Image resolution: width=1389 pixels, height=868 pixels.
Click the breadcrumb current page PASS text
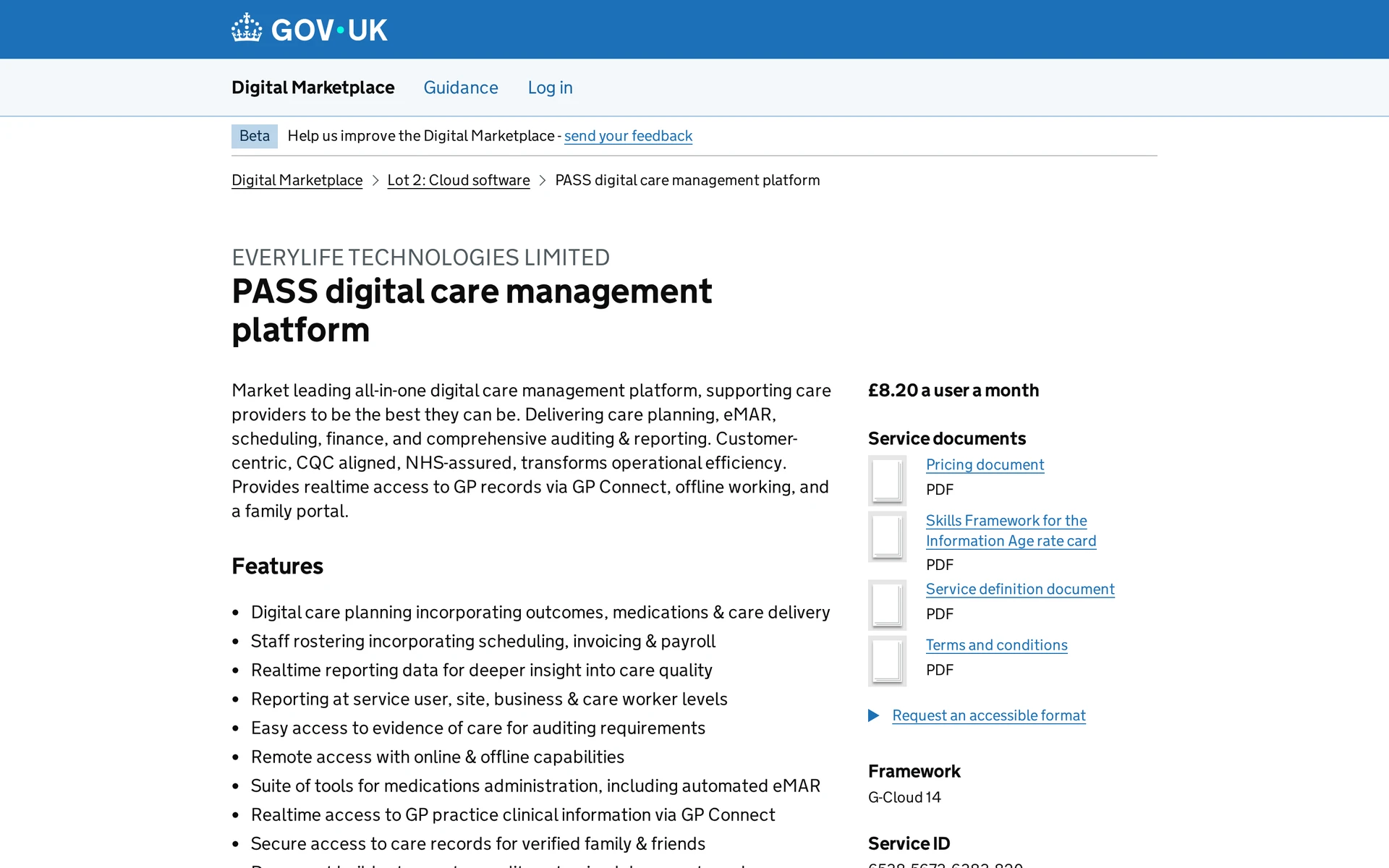[x=687, y=180]
